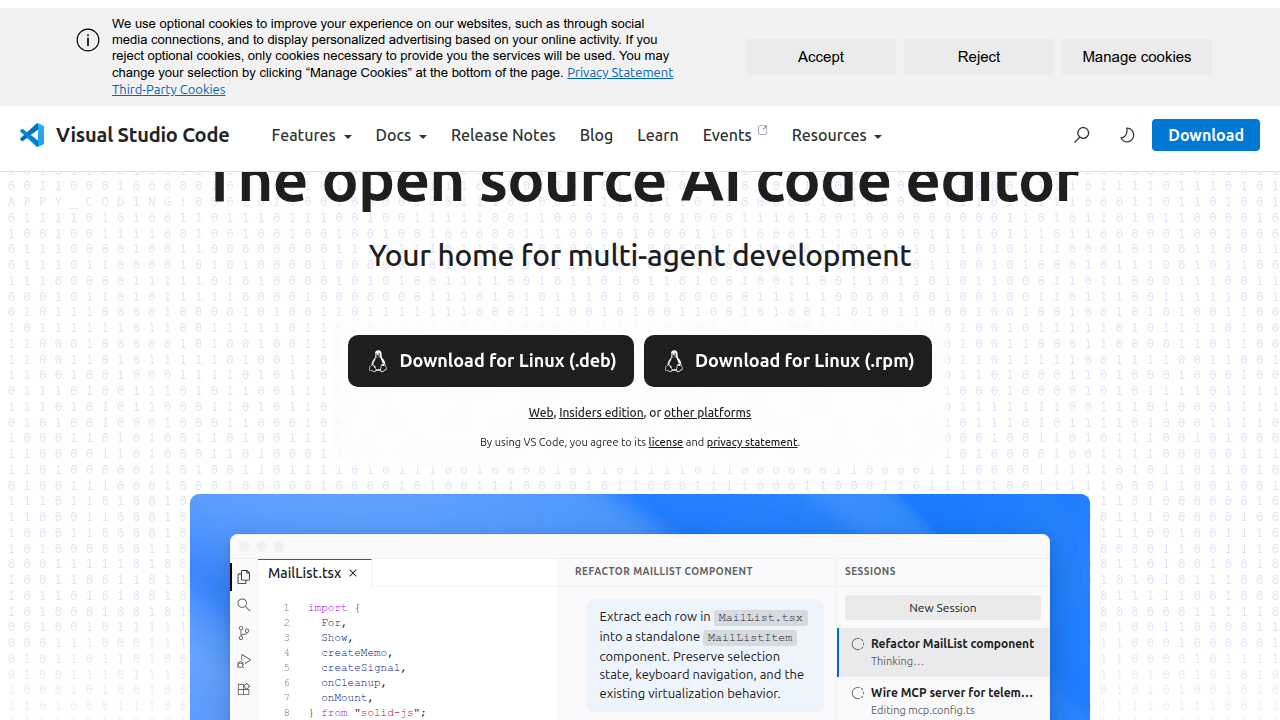The height and width of the screenshot is (720, 1280).
Task: Open the Explorer files icon in the editor preview
Action: (243, 577)
